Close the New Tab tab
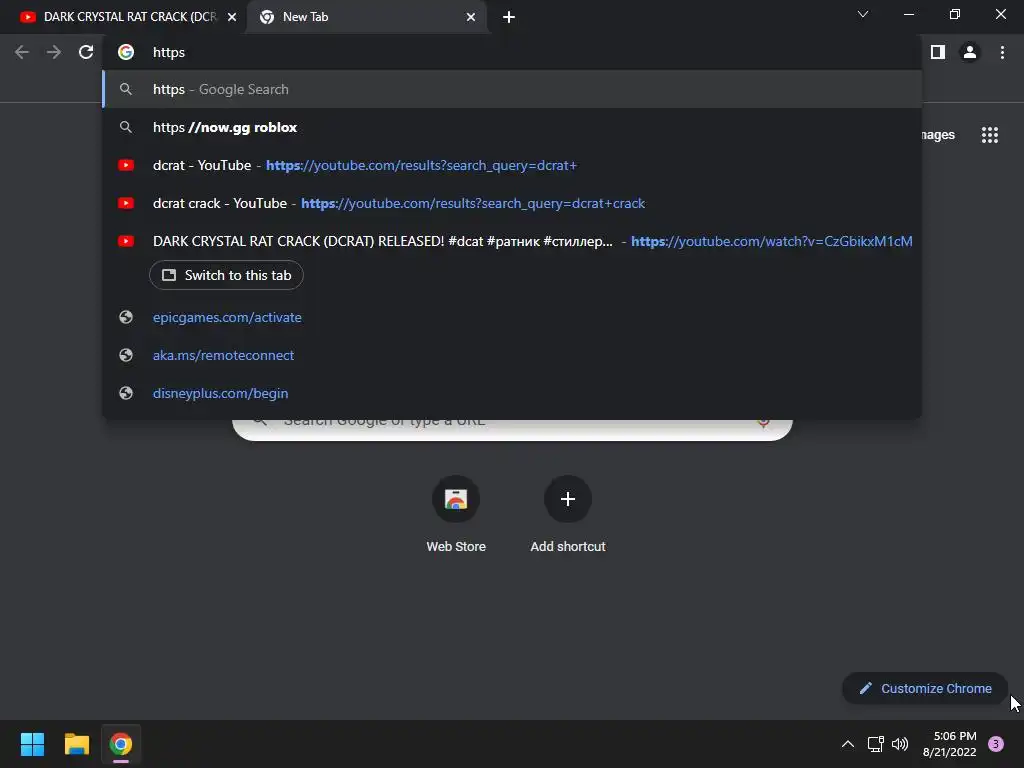 (x=471, y=17)
